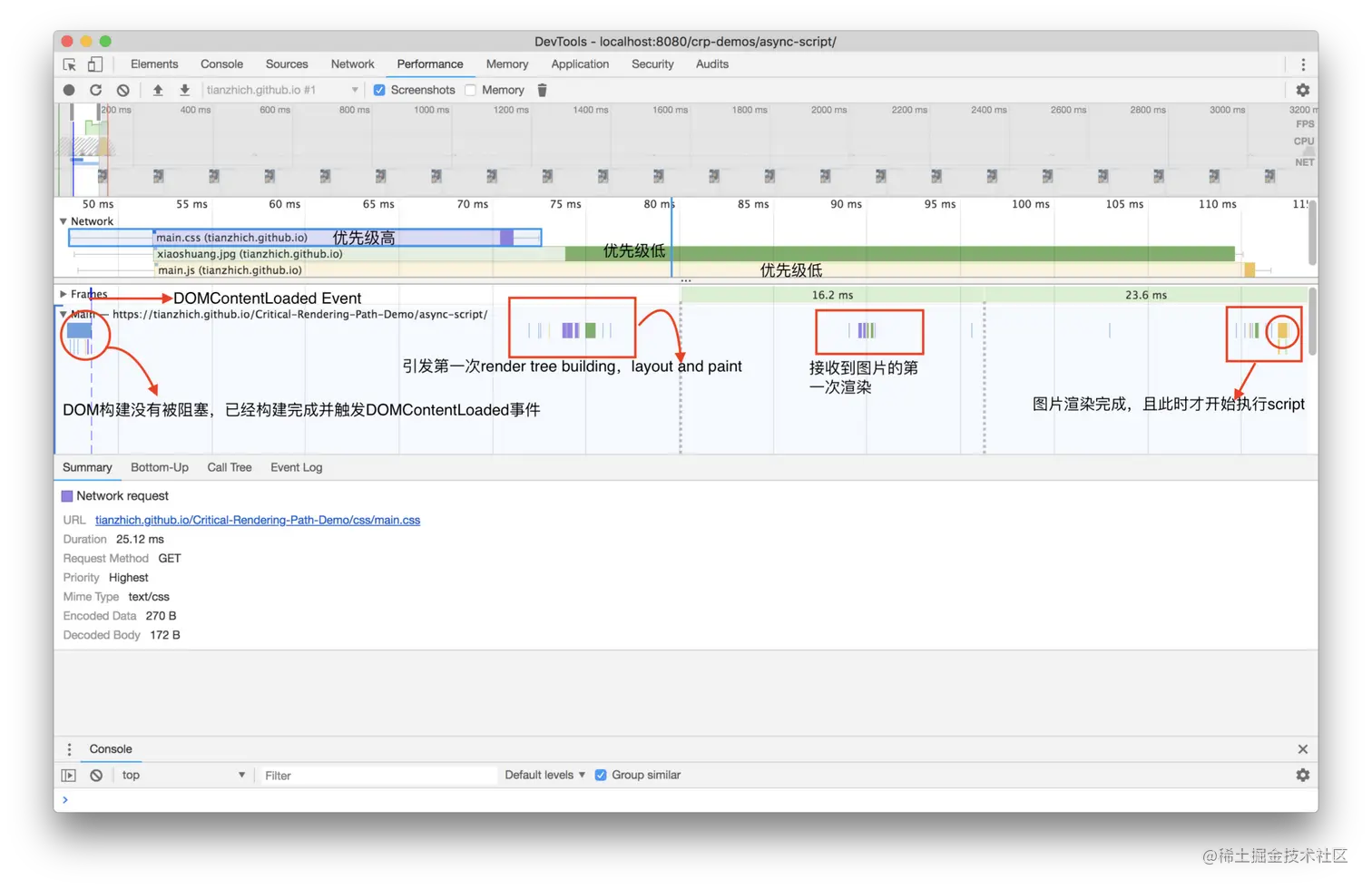
Task: Click the load profile upload arrow
Action: tap(158, 90)
